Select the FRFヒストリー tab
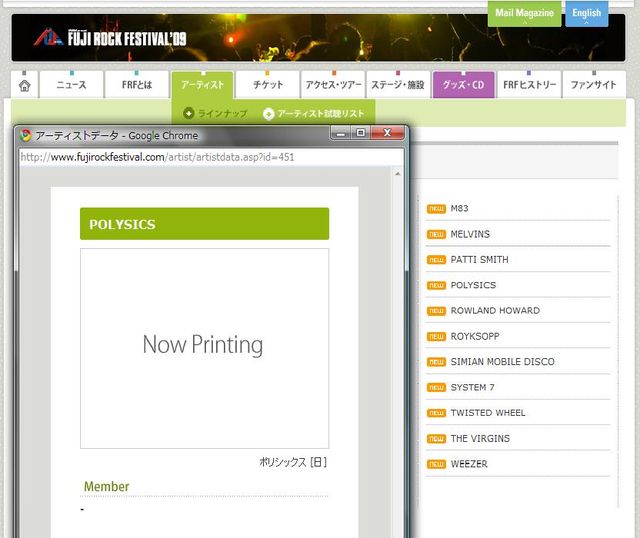Viewport: 640px width, 538px height. (529, 86)
